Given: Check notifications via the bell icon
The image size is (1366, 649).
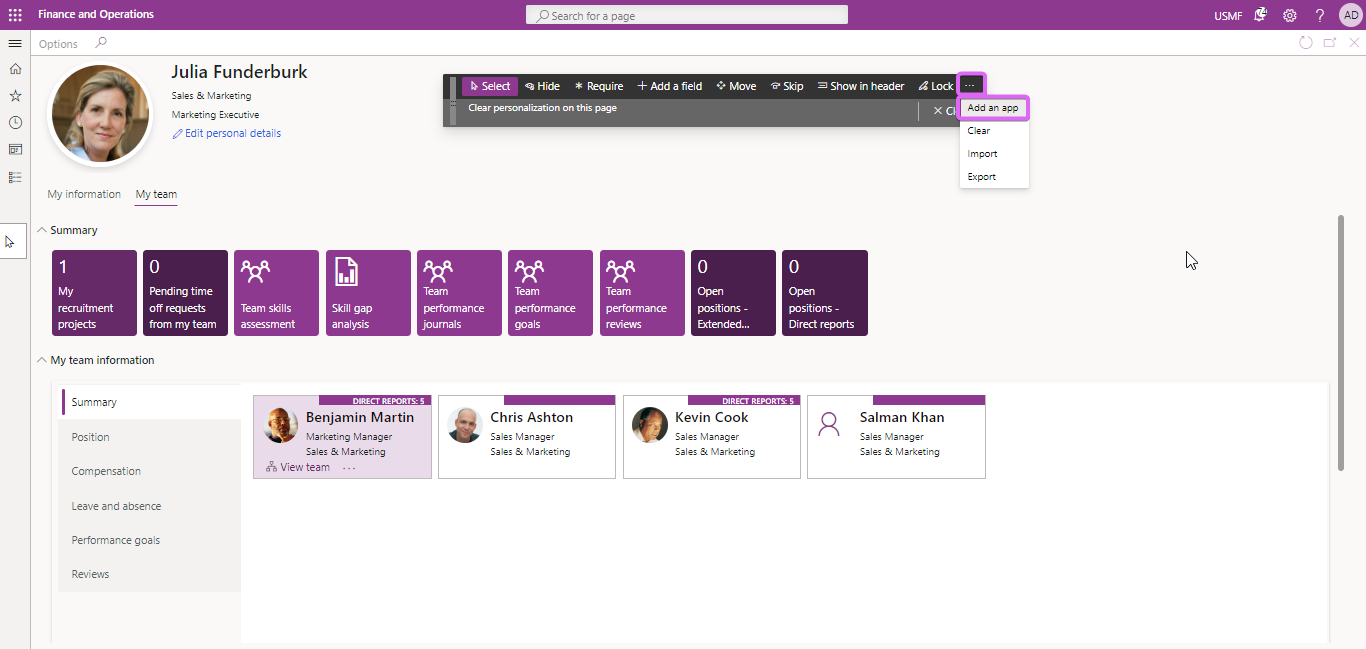Looking at the screenshot, I should [1261, 15].
